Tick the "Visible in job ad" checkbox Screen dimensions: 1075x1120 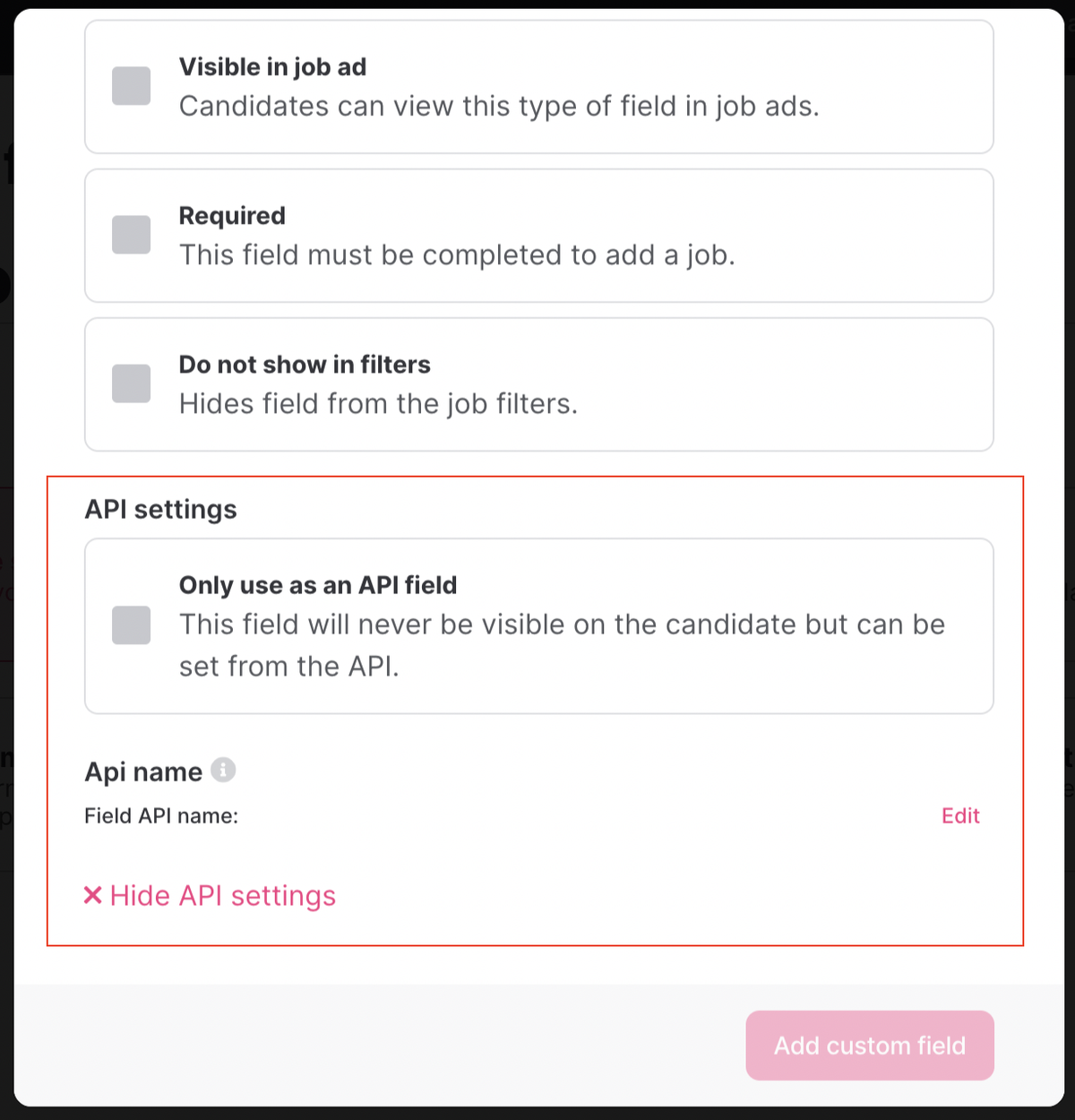coord(131,86)
